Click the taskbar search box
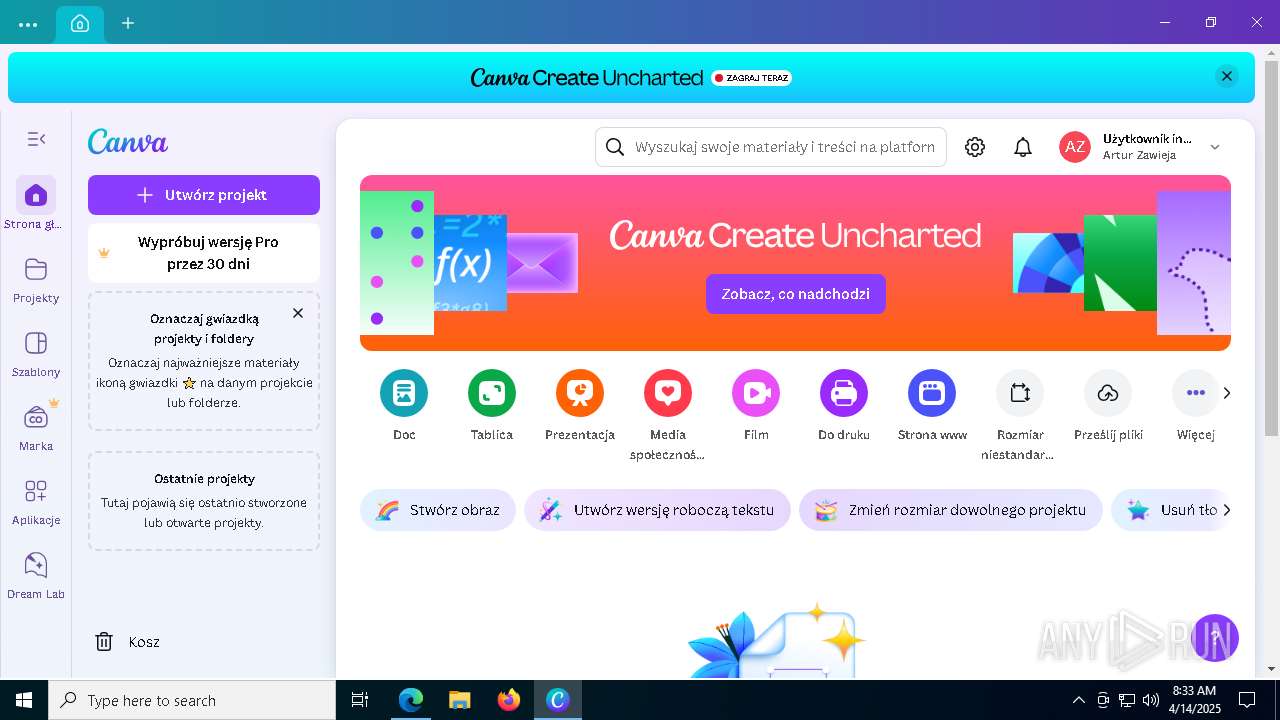Viewport: 1280px width, 720px height. coord(192,700)
